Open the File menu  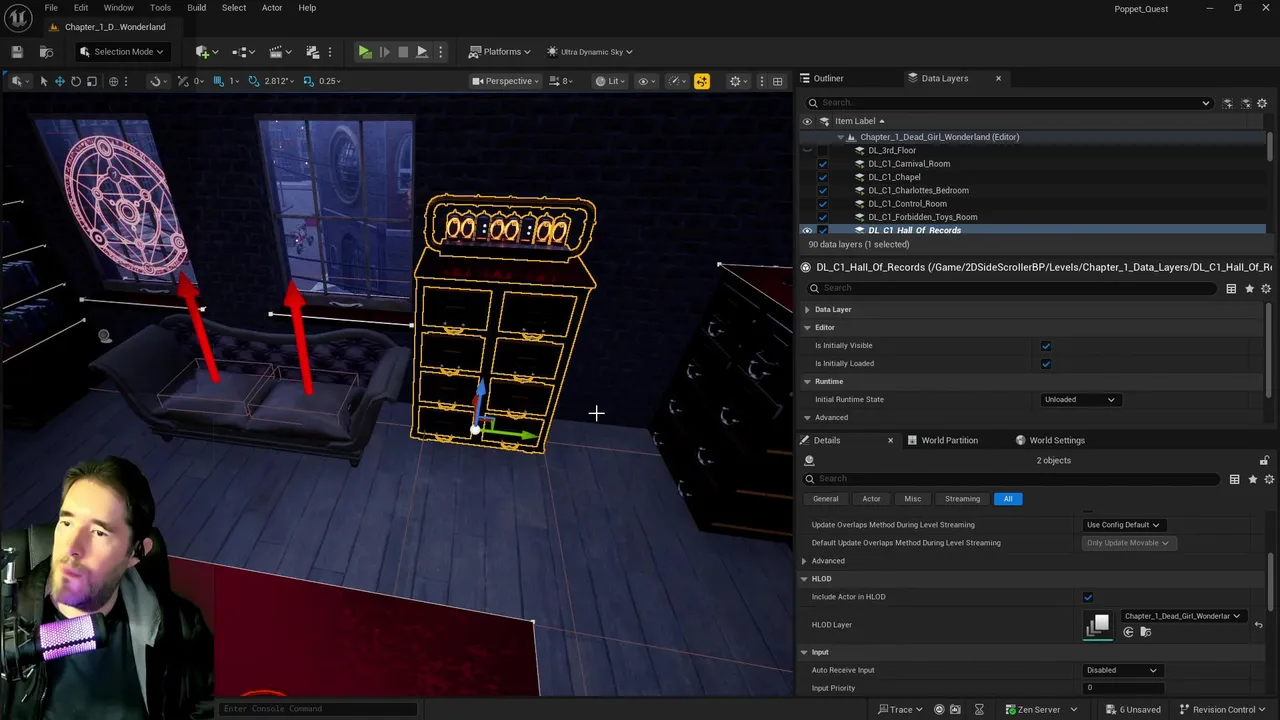pyautogui.click(x=51, y=8)
